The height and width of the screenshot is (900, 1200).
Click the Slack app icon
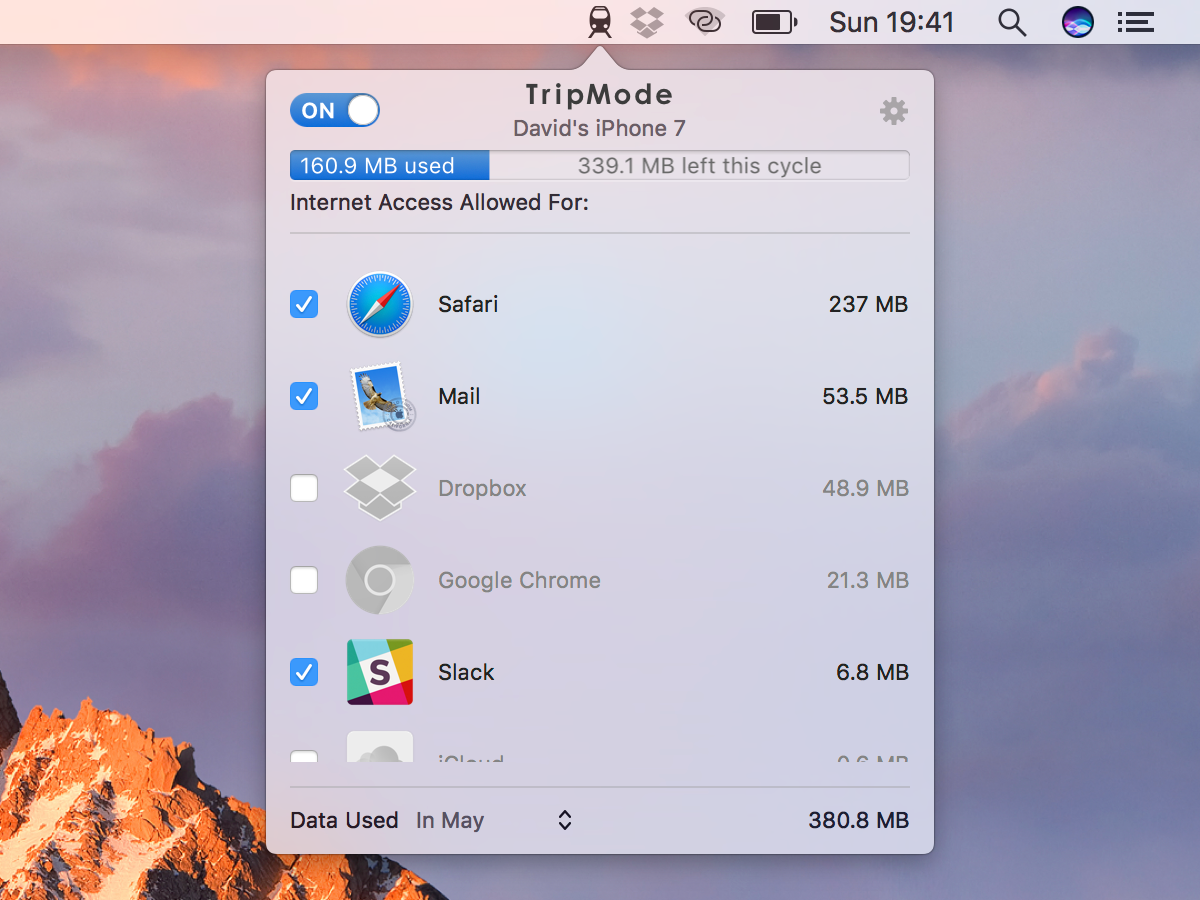380,672
